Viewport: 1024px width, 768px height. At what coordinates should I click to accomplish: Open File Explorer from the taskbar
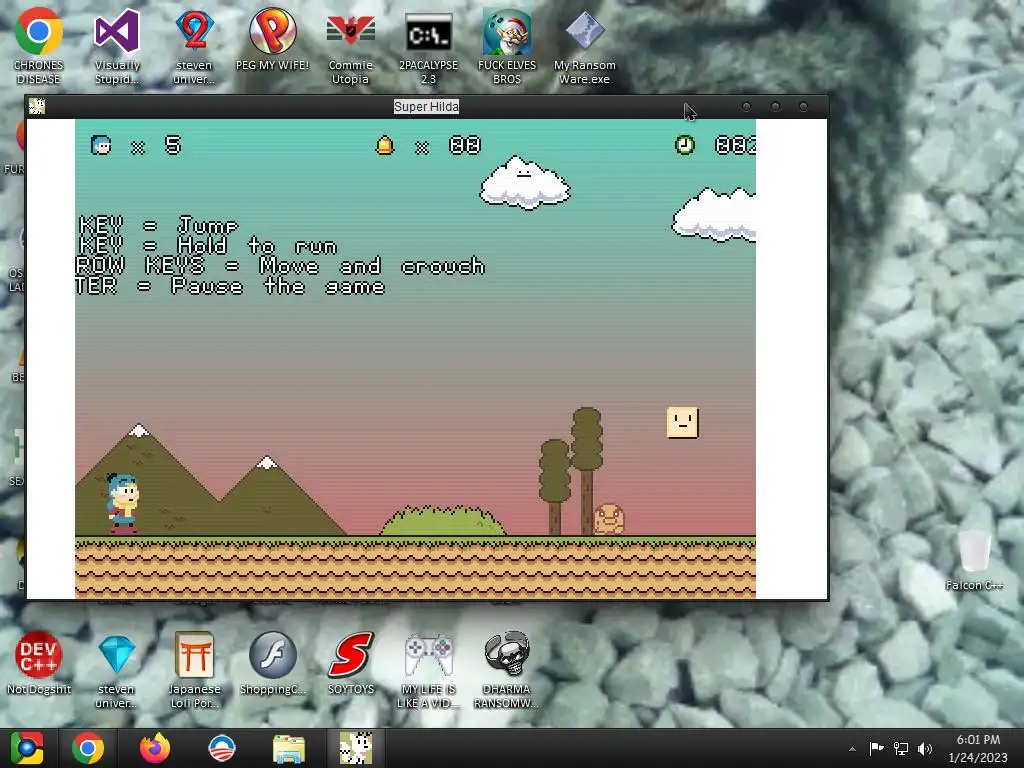(289, 748)
